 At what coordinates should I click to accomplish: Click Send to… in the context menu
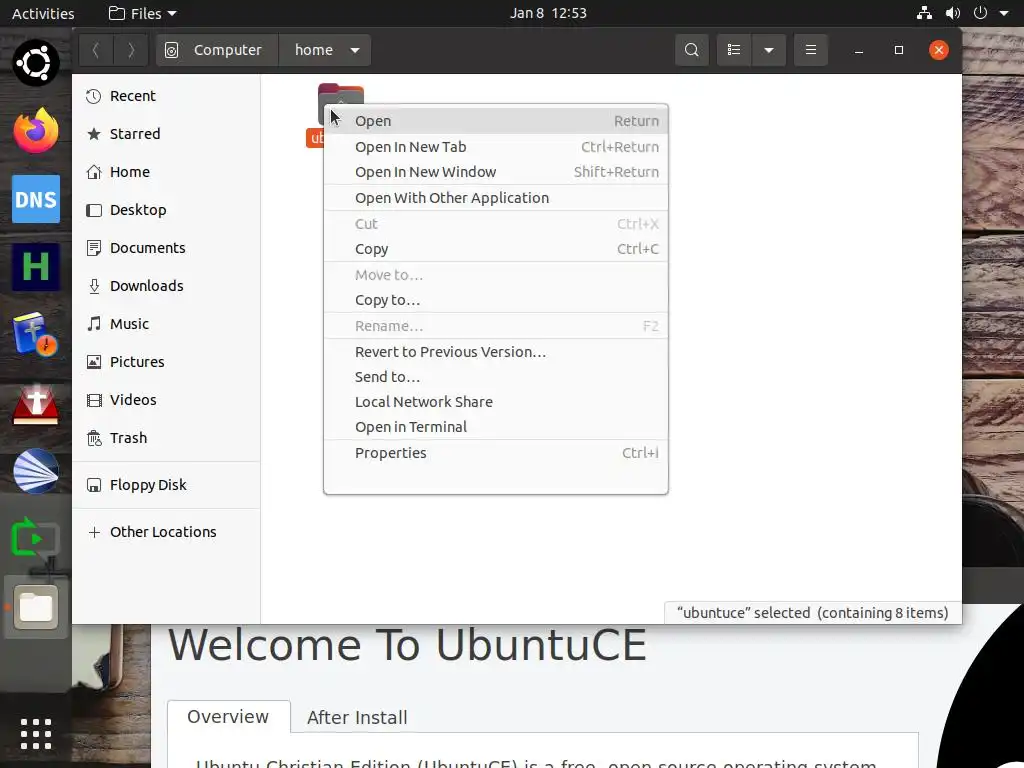pos(496,377)
